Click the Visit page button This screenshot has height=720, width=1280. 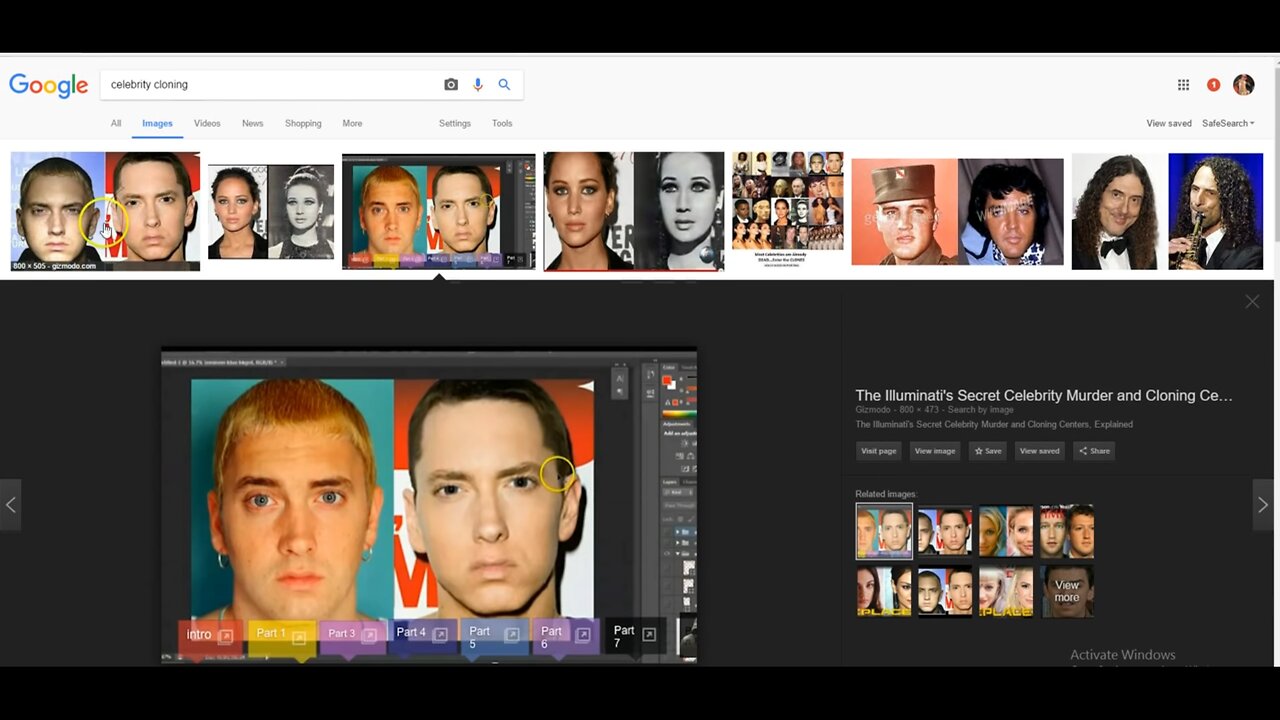(x=879, y=451)
